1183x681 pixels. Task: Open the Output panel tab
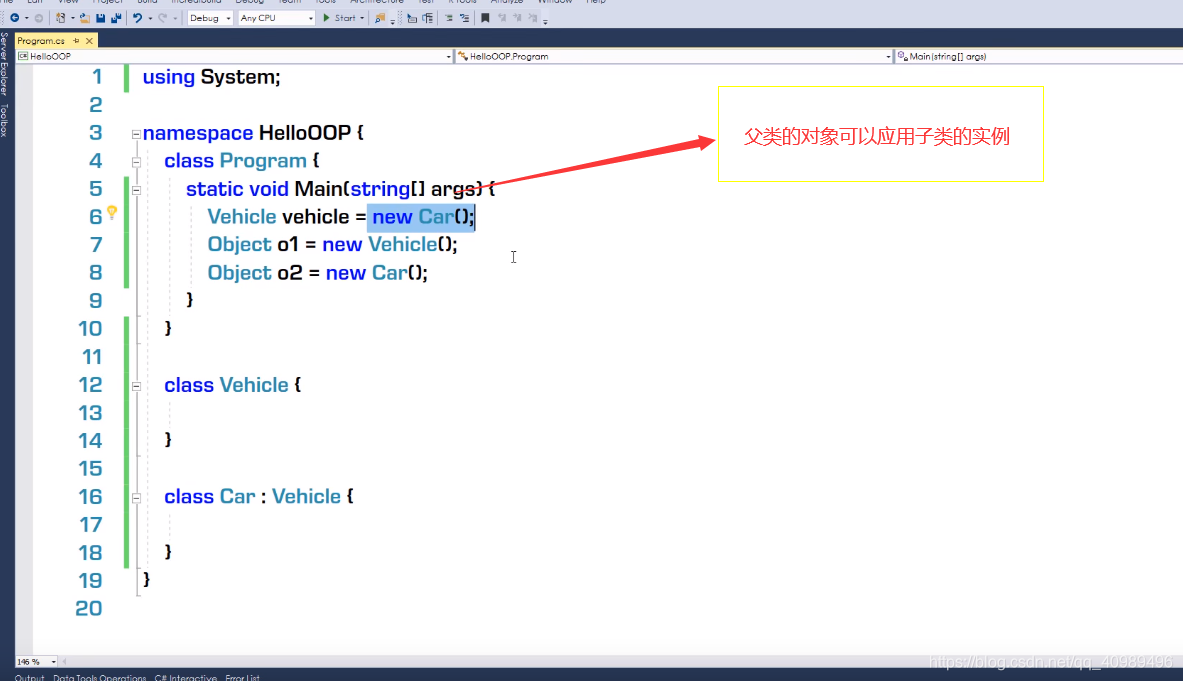click(29, 677)
